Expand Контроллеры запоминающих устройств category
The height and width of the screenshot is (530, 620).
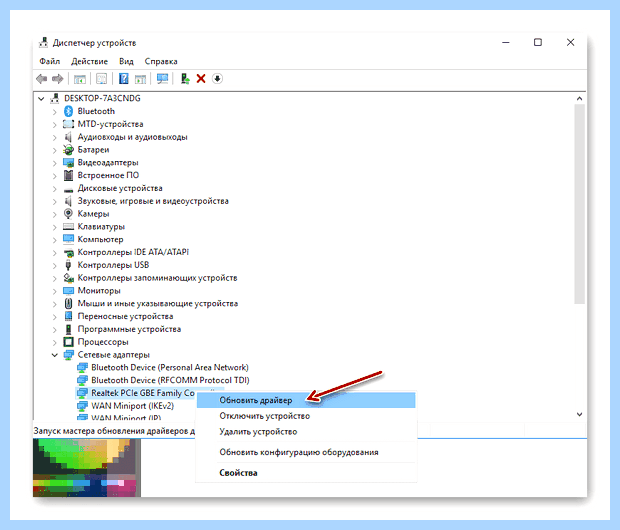55,278
